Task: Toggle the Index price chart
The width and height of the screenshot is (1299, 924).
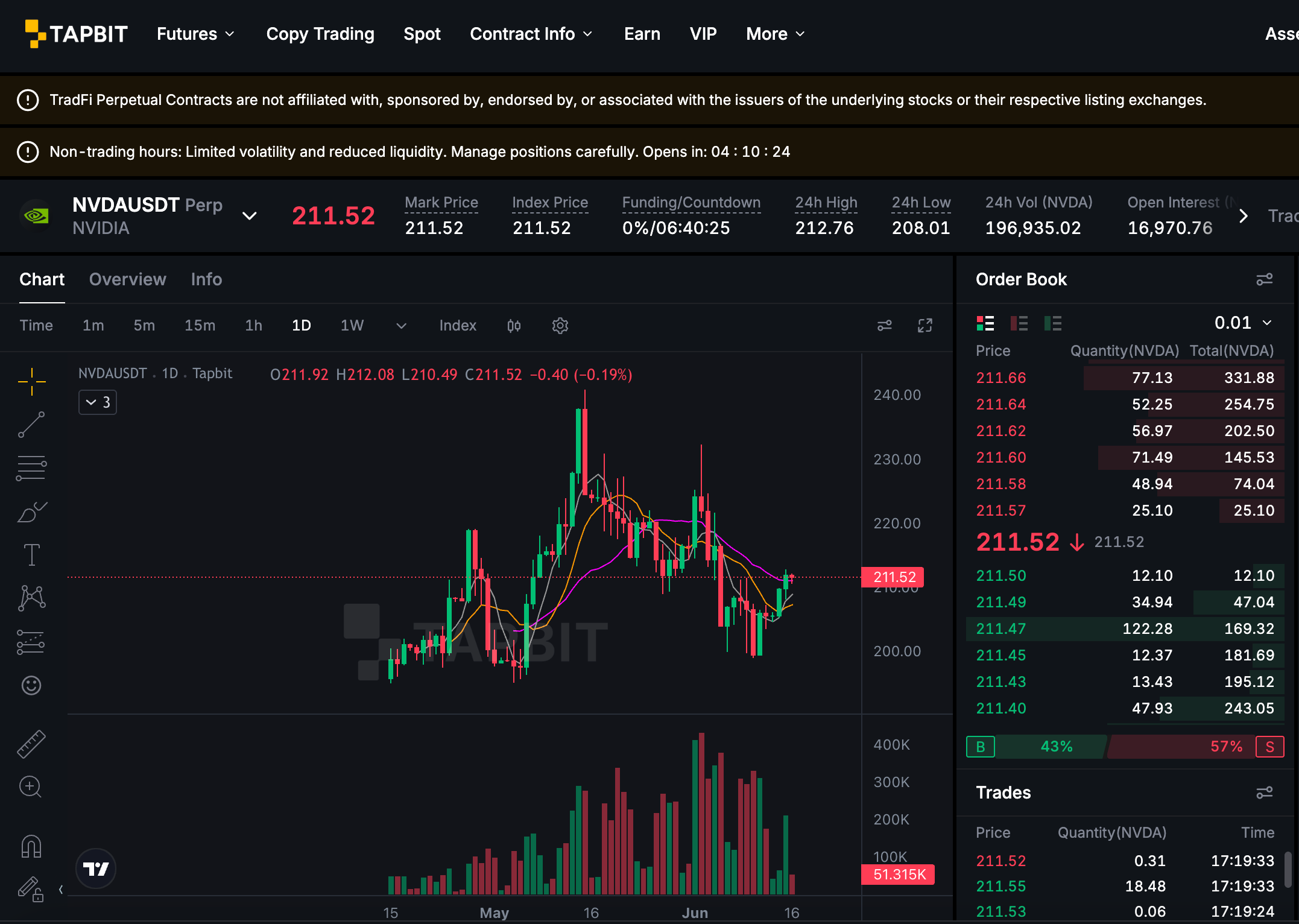Action: [x=458, y=326]
